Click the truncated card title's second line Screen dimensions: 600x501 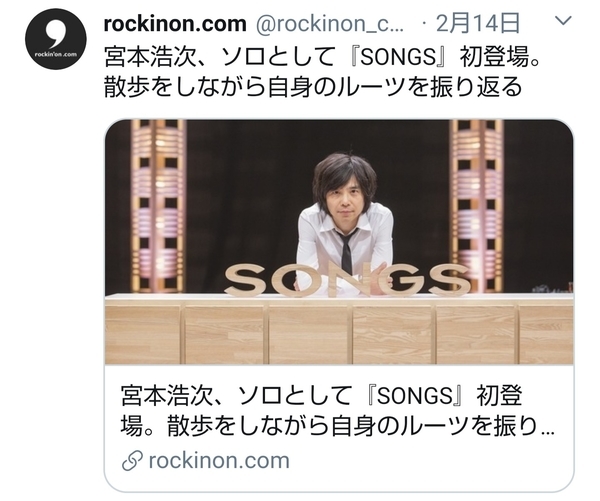coord(338,426)
